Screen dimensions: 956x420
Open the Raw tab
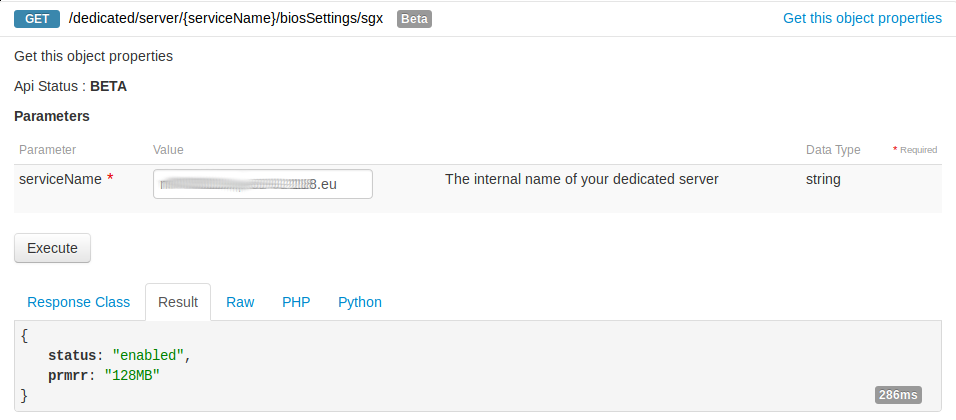tap(240, 302)
